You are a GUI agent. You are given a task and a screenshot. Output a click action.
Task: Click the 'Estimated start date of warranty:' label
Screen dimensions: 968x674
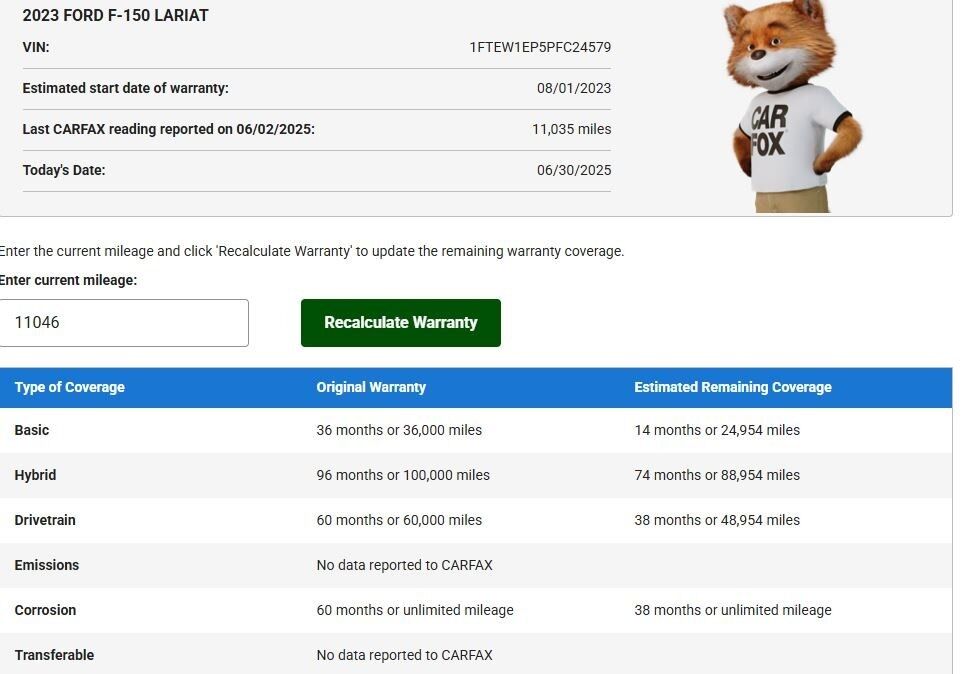click(x=125, y=88)
